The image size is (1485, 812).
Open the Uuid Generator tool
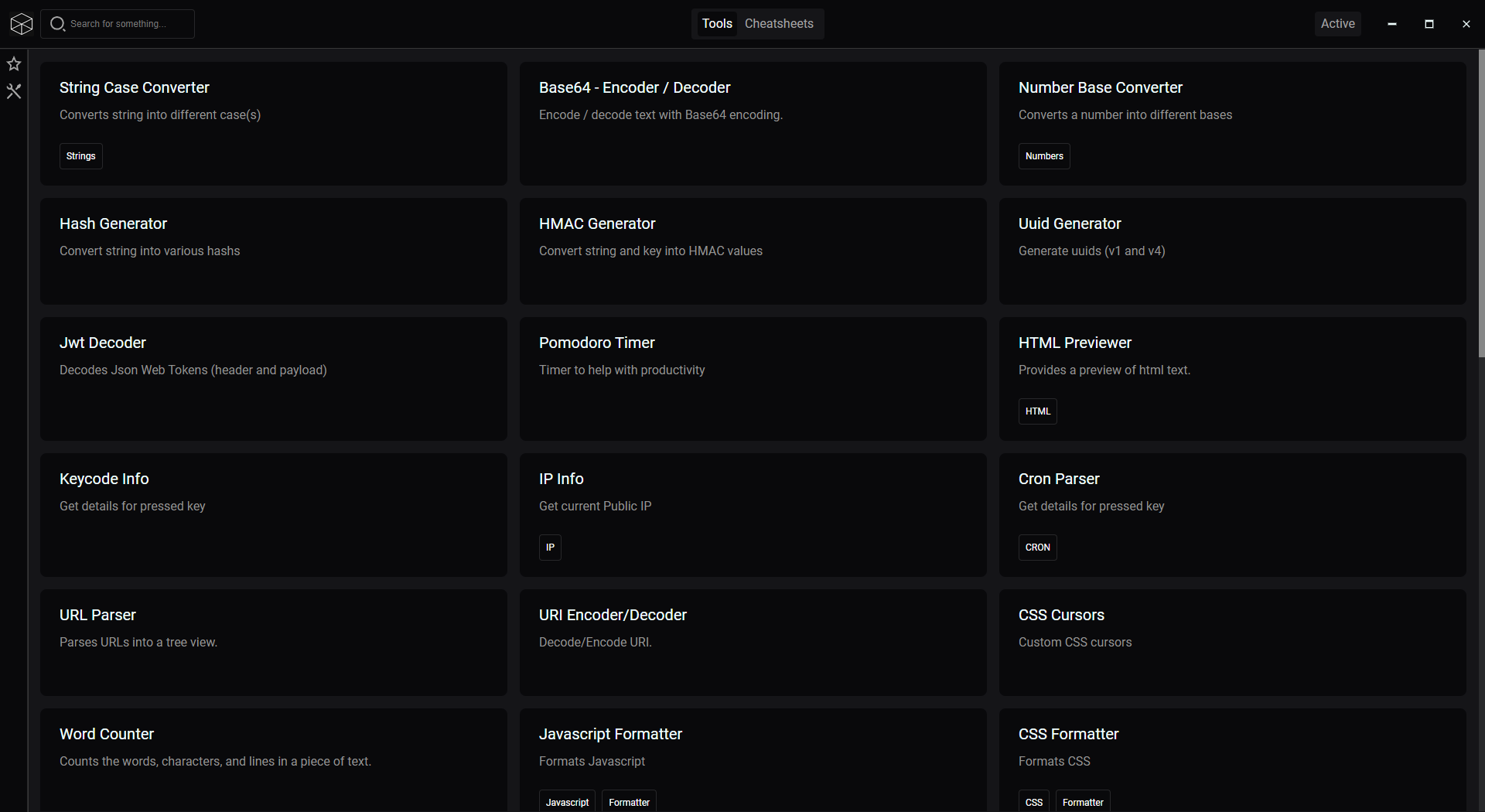pos(1231,251)
